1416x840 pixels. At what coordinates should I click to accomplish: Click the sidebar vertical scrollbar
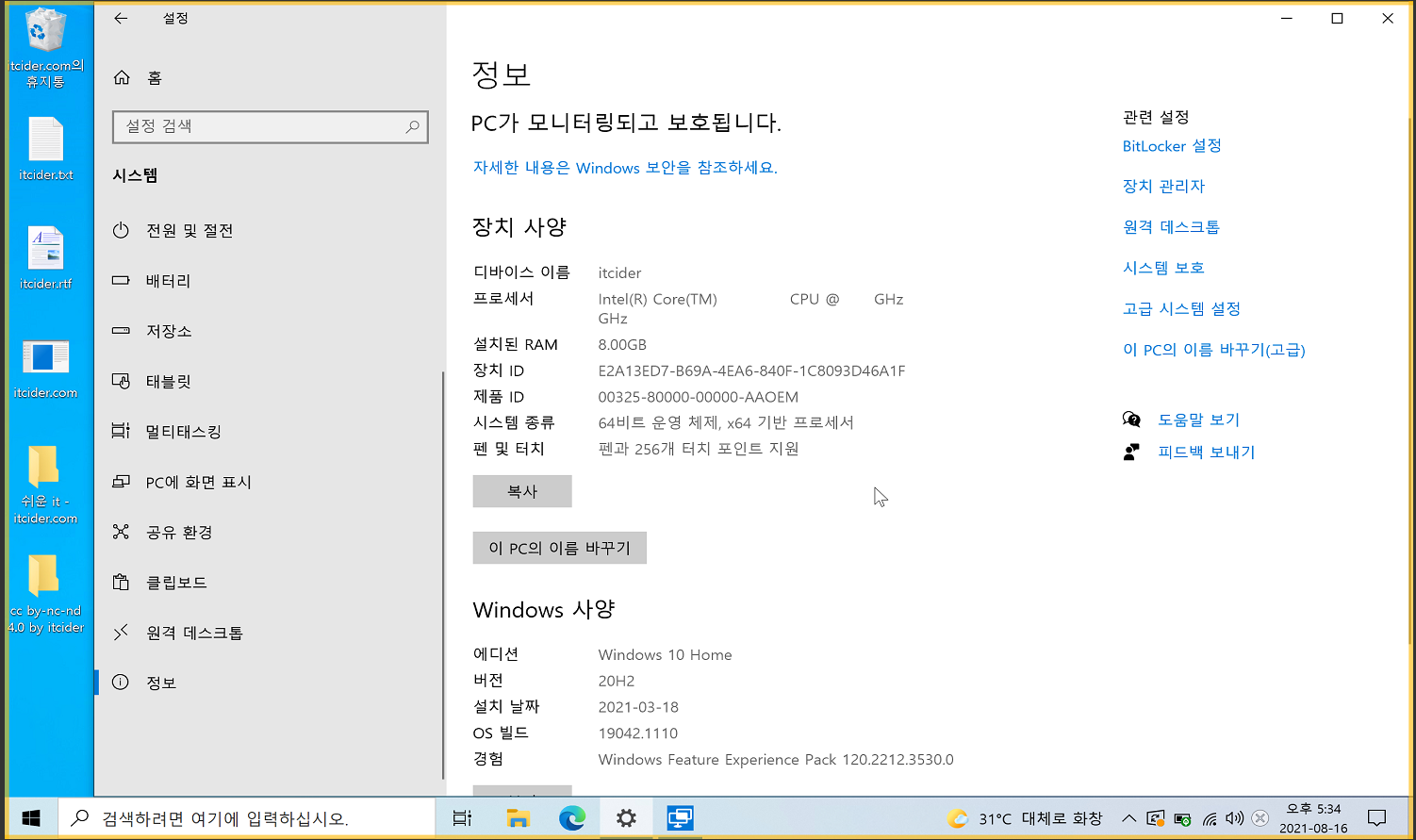pyautogui.click(x=443, y=575)
